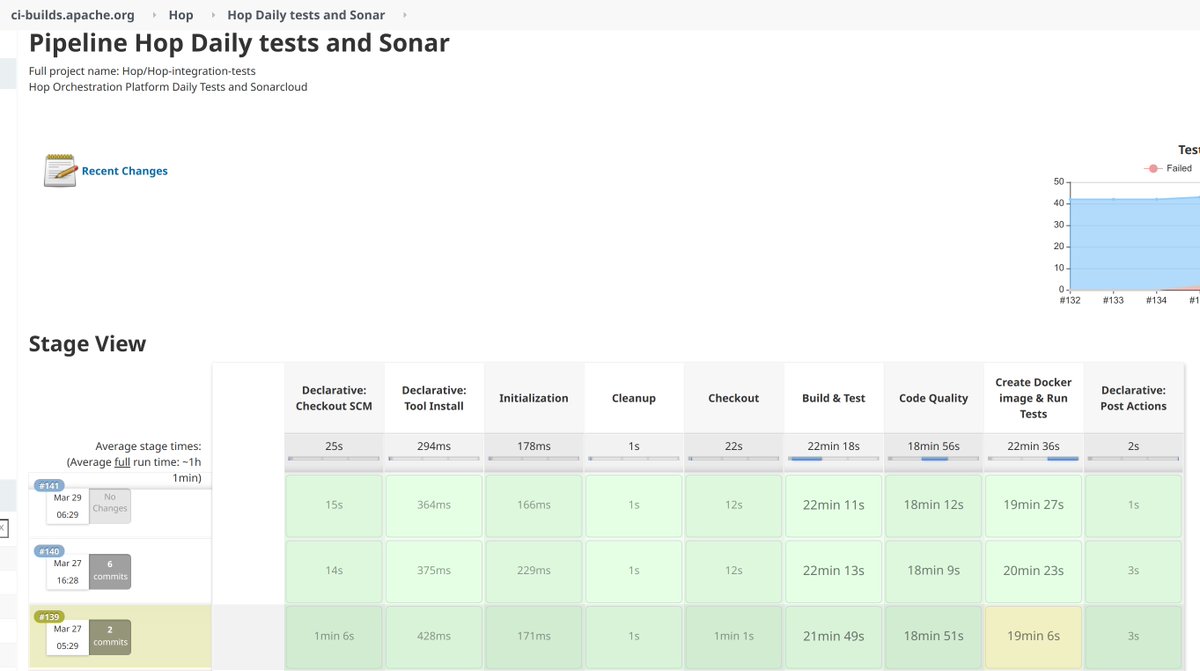
Task: Click the 22min 36s average Docker tests time
Action: 1034,446
